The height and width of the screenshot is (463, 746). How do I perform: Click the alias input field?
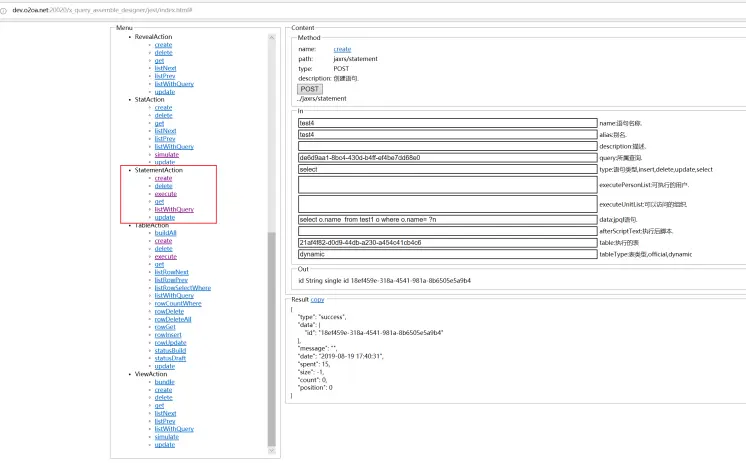coord(447,135)
